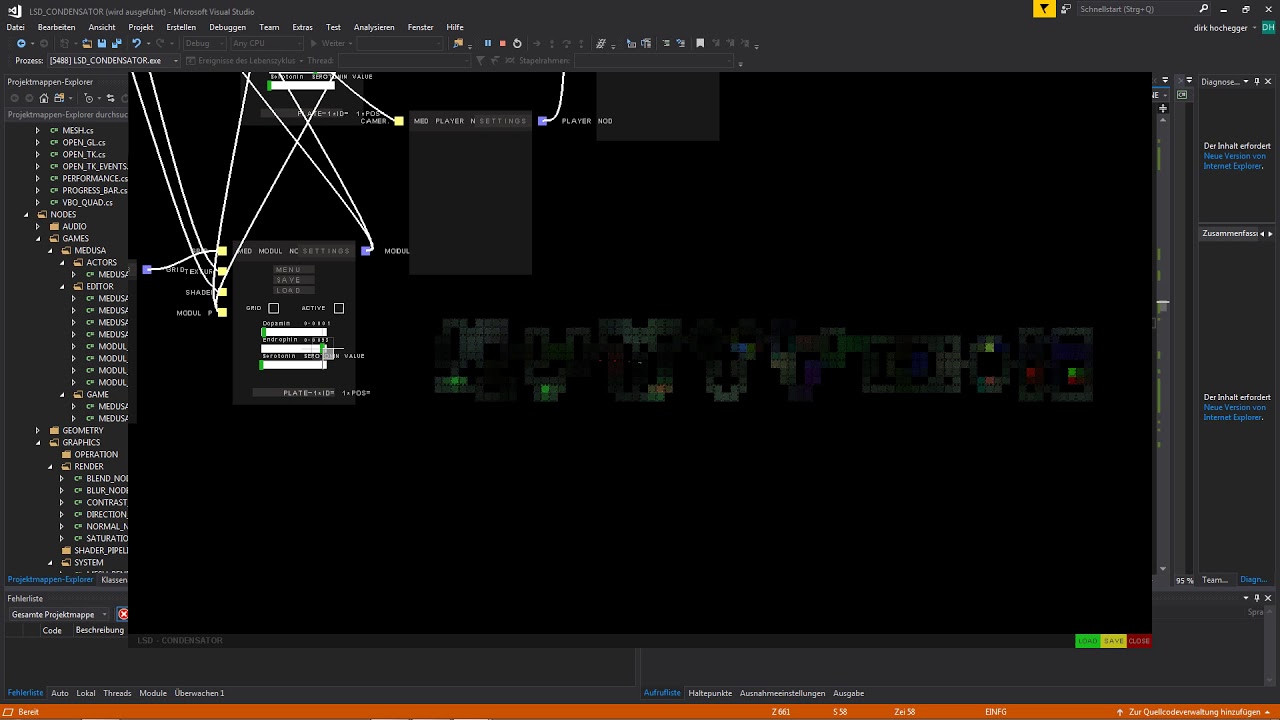Screen dimensions: 1280x720
Task: Open the Debuggen menu
Action: 228,27
